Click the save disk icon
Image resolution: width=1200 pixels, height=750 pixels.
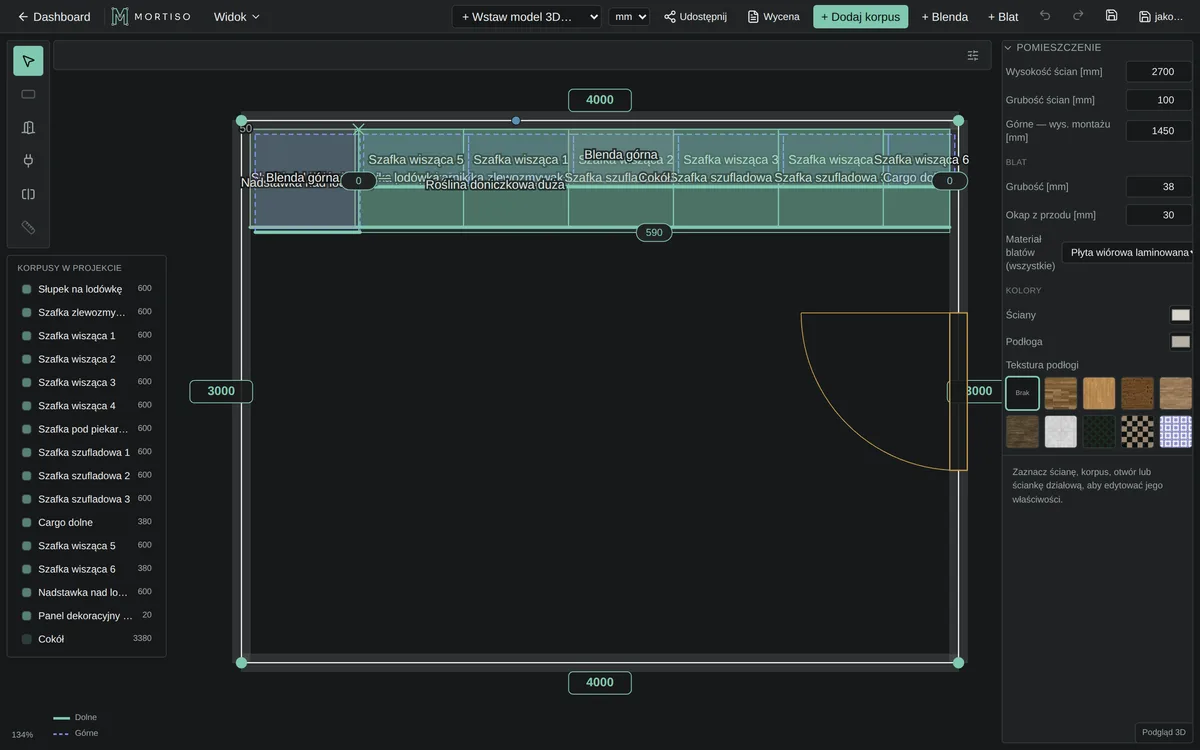tap(1111, 16)
